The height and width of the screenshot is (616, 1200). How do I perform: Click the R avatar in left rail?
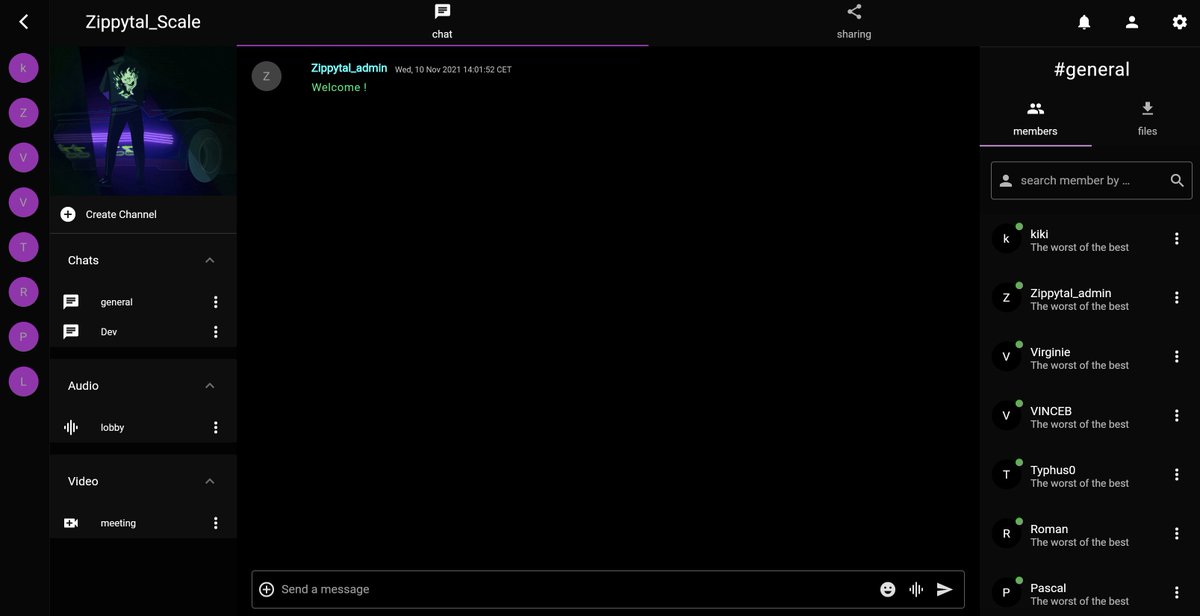[23, 292]
